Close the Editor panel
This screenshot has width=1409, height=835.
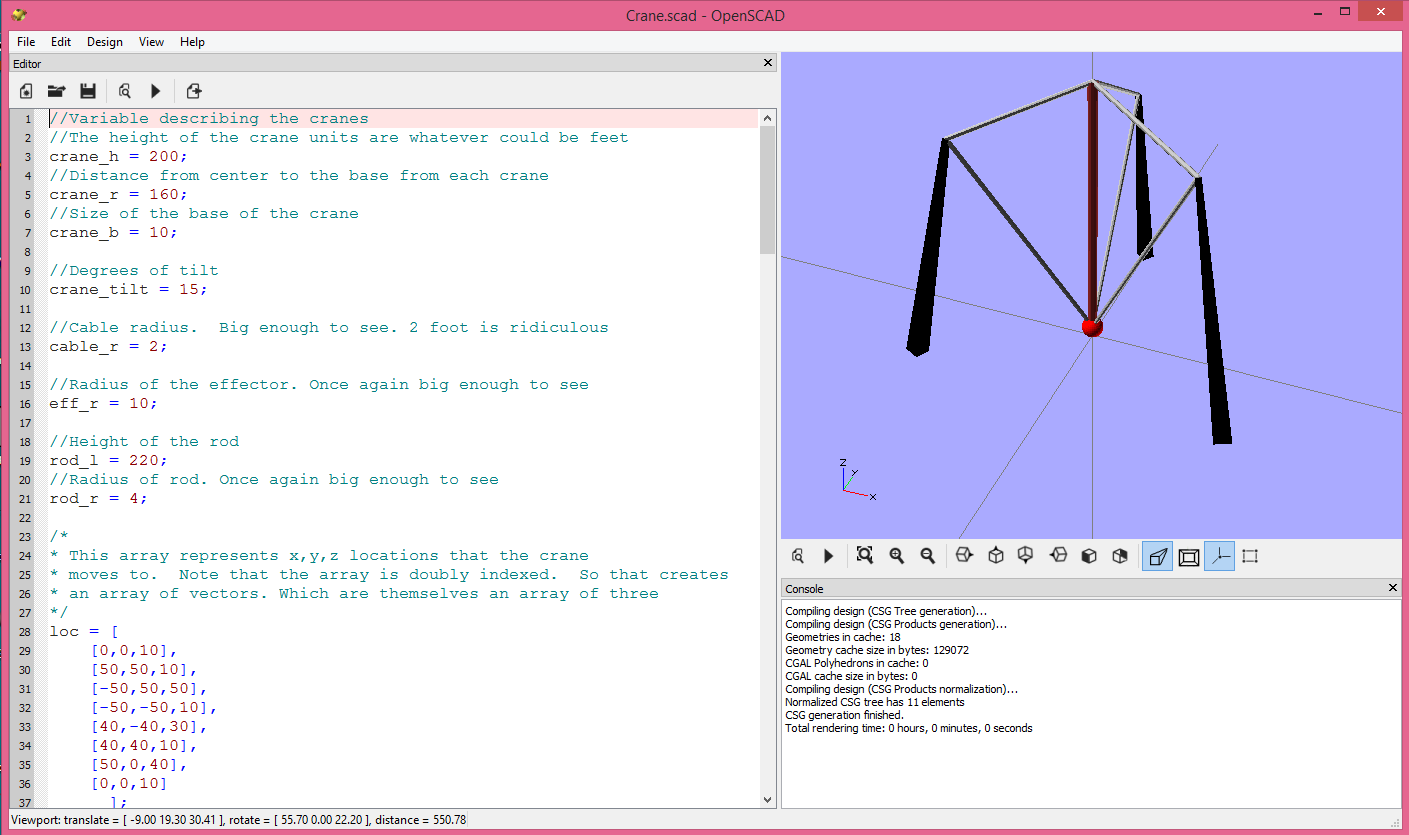(x=767, y=62)
